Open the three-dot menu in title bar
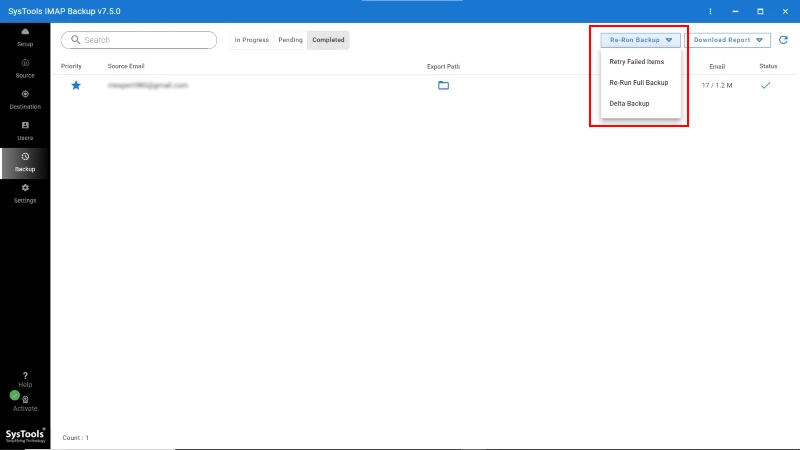Screen dimensions: 800x450 [x=710, y=11]
